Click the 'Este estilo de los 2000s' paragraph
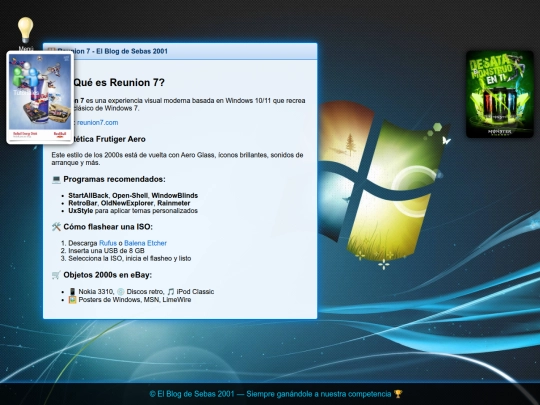Image resolution: width=540 pixels, height=405 pixels. [x=177, y=159]
